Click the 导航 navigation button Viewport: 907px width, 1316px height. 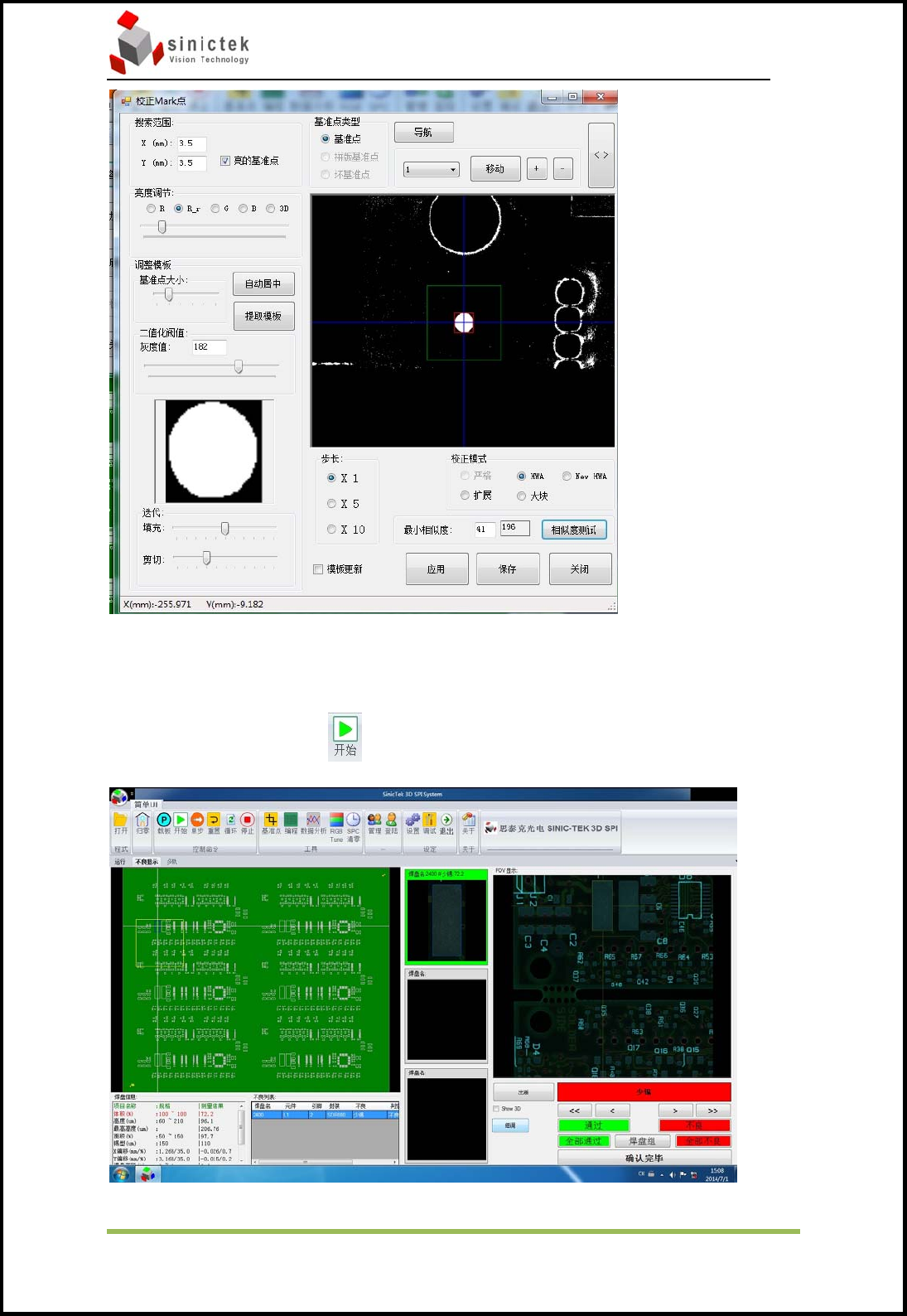coord(423,133)
